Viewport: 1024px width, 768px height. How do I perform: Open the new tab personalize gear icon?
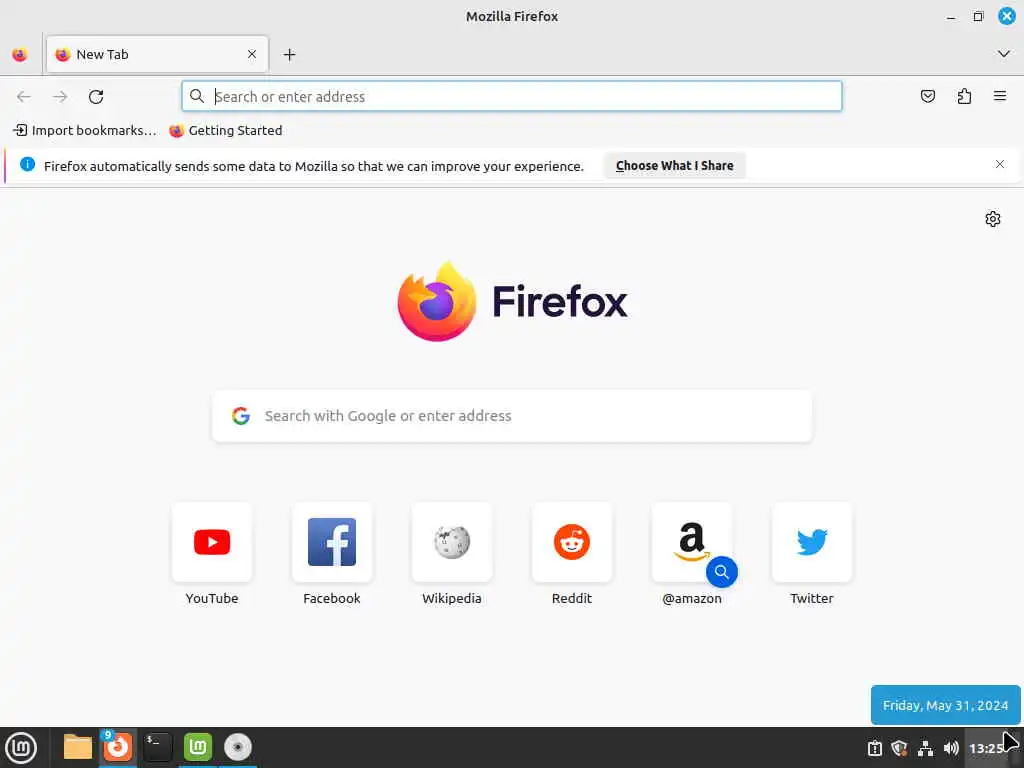coord(993,219)
